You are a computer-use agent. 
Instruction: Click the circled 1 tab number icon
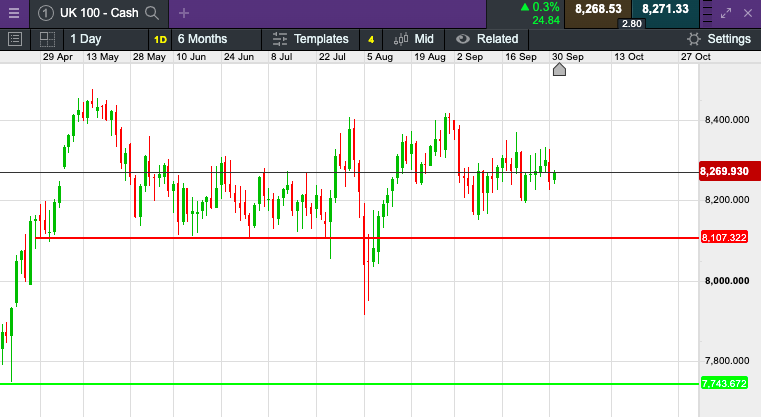click(46, 13)
